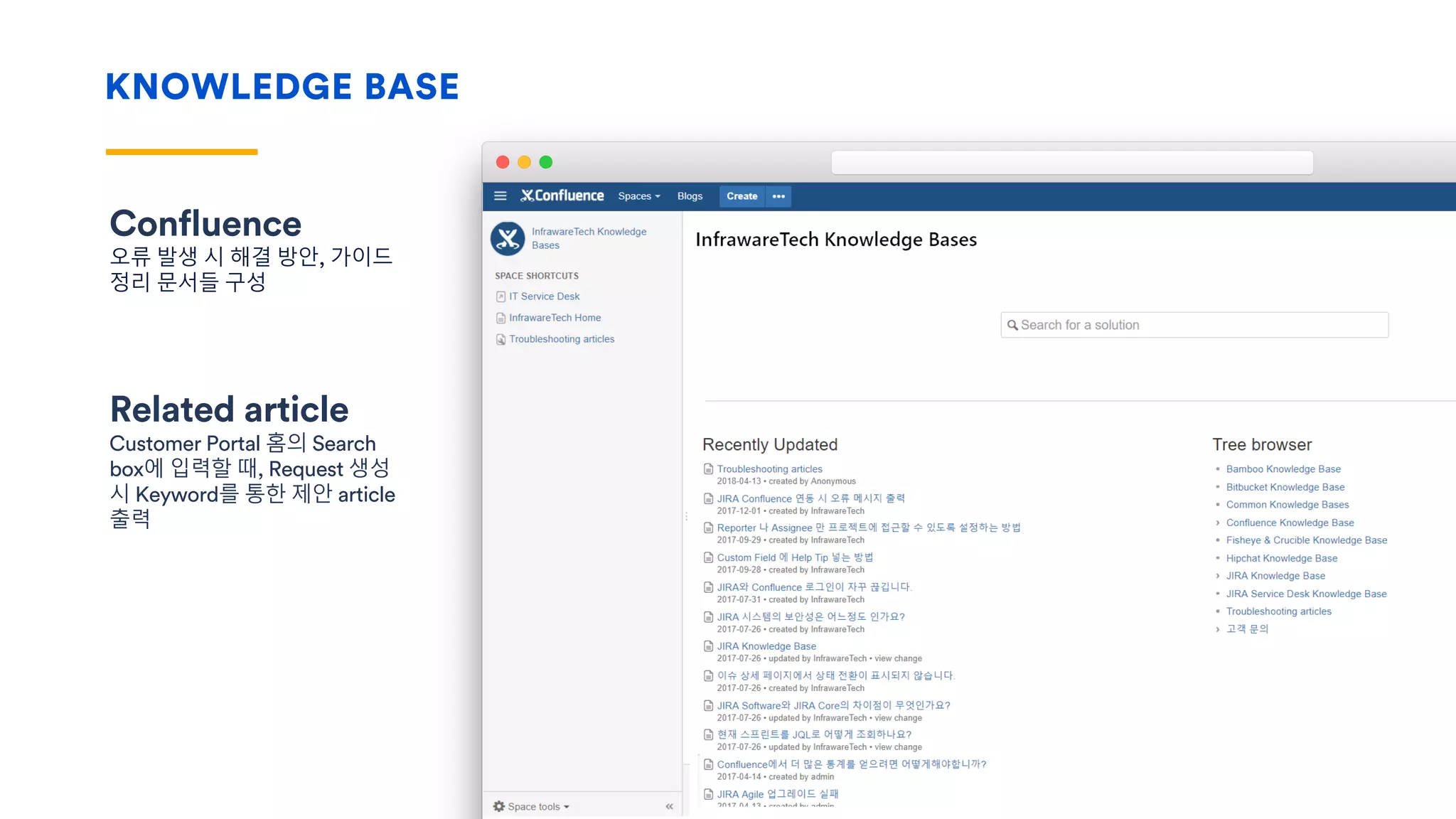Click the InfrawareTech Home page icon
Image resolution: width=1456 pixels, height=819 pixels.
coord(500,318)
